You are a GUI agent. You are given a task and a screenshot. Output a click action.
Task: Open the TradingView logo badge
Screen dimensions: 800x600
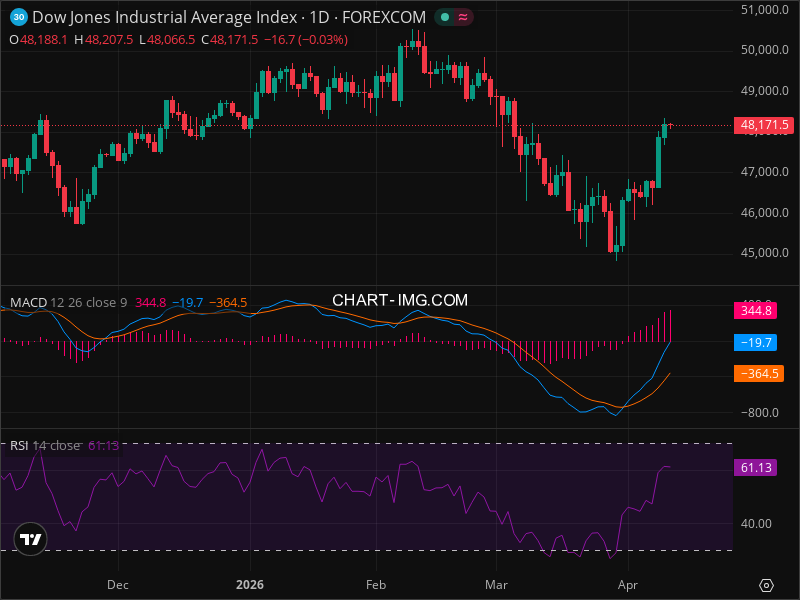30,539
